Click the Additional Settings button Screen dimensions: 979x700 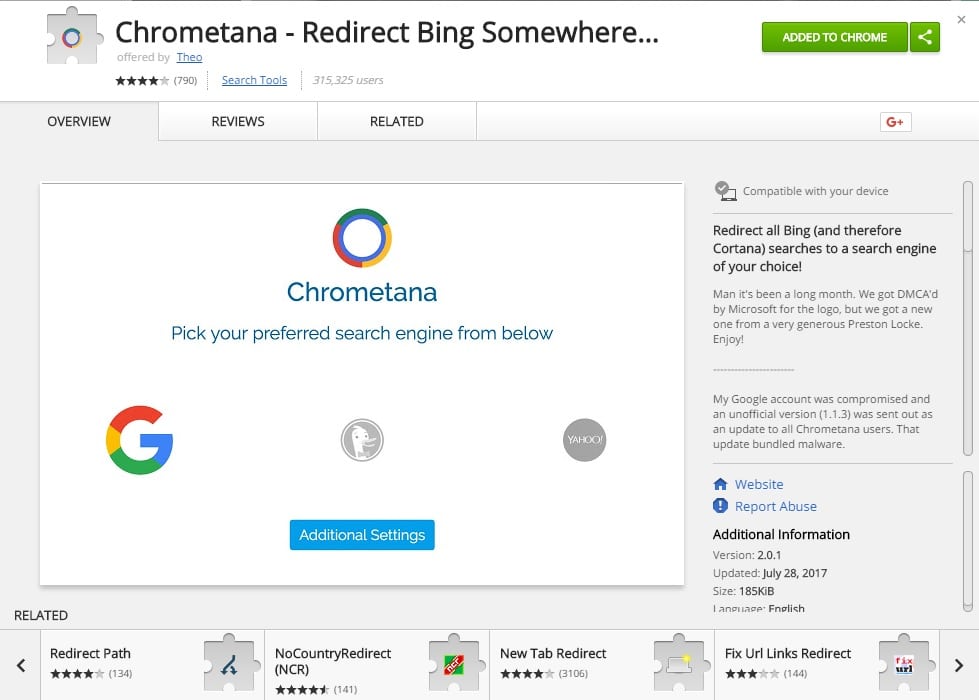pos(362,535)
